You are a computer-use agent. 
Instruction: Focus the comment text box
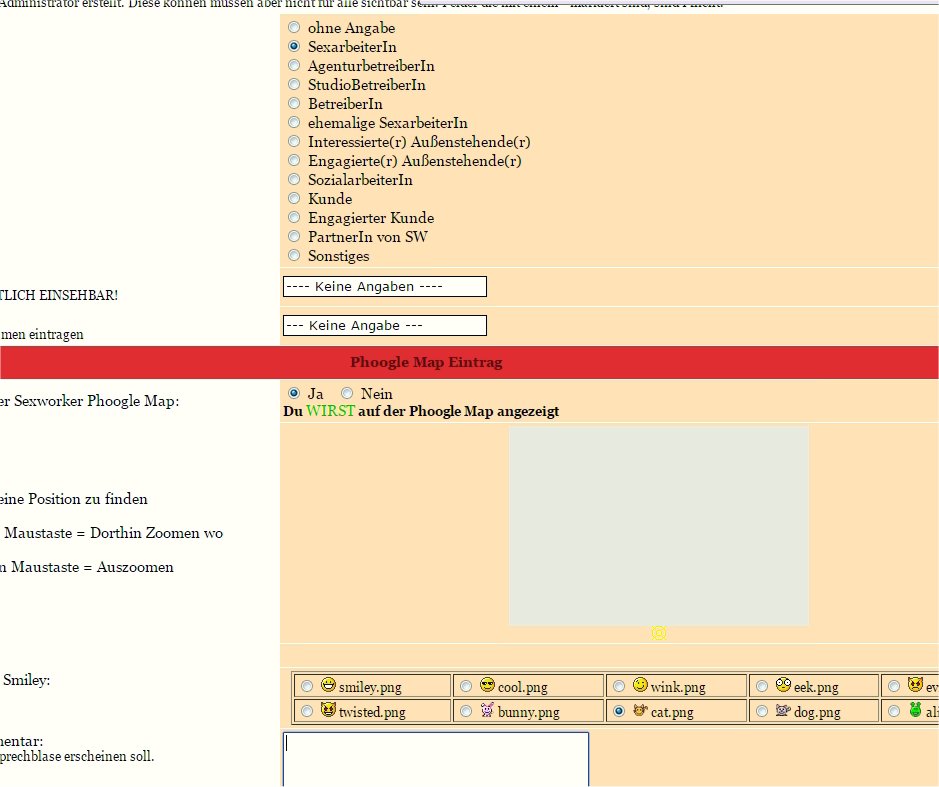tap(435, 759)
